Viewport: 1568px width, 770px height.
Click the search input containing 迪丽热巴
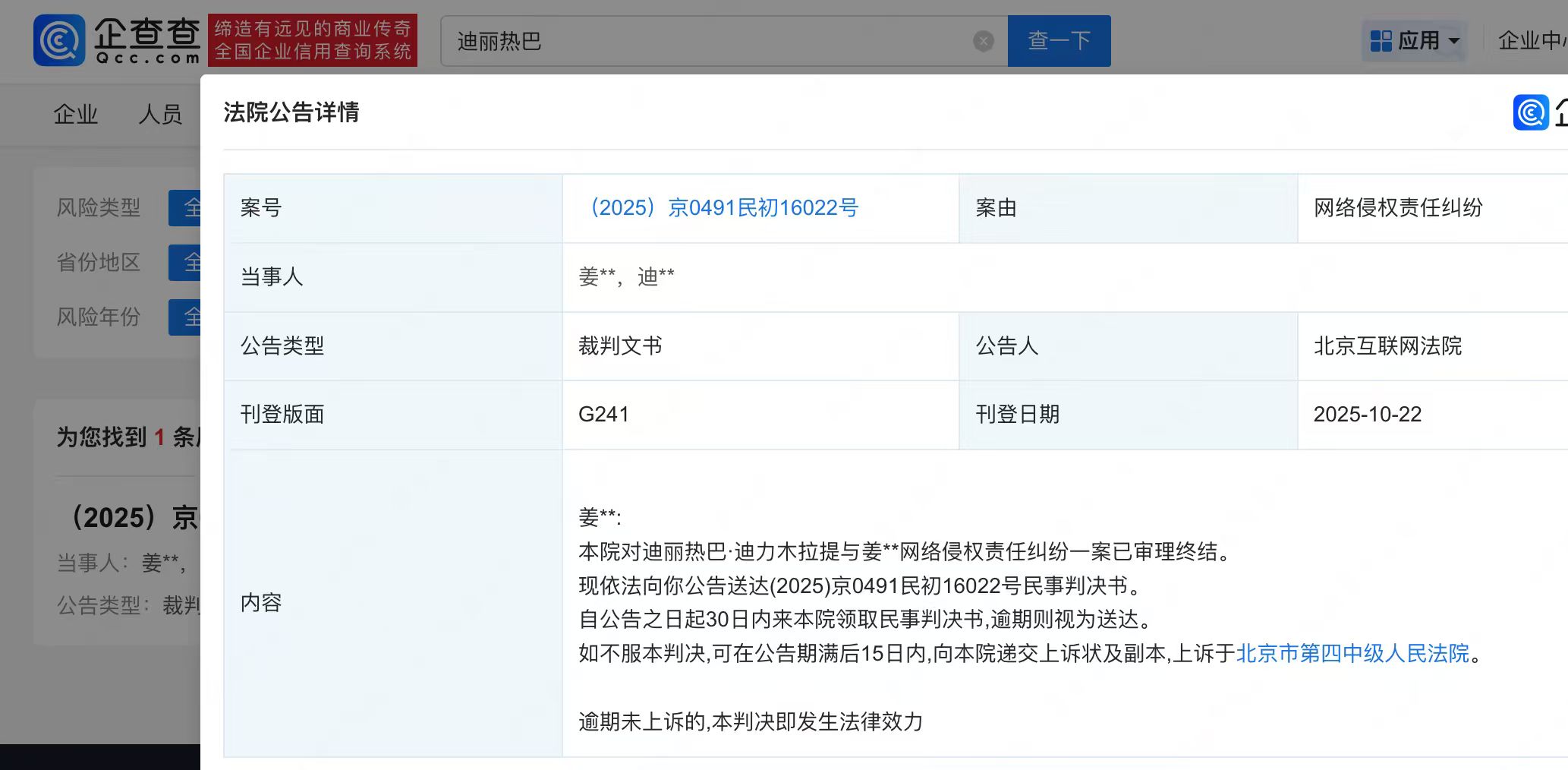pos(706,41)
